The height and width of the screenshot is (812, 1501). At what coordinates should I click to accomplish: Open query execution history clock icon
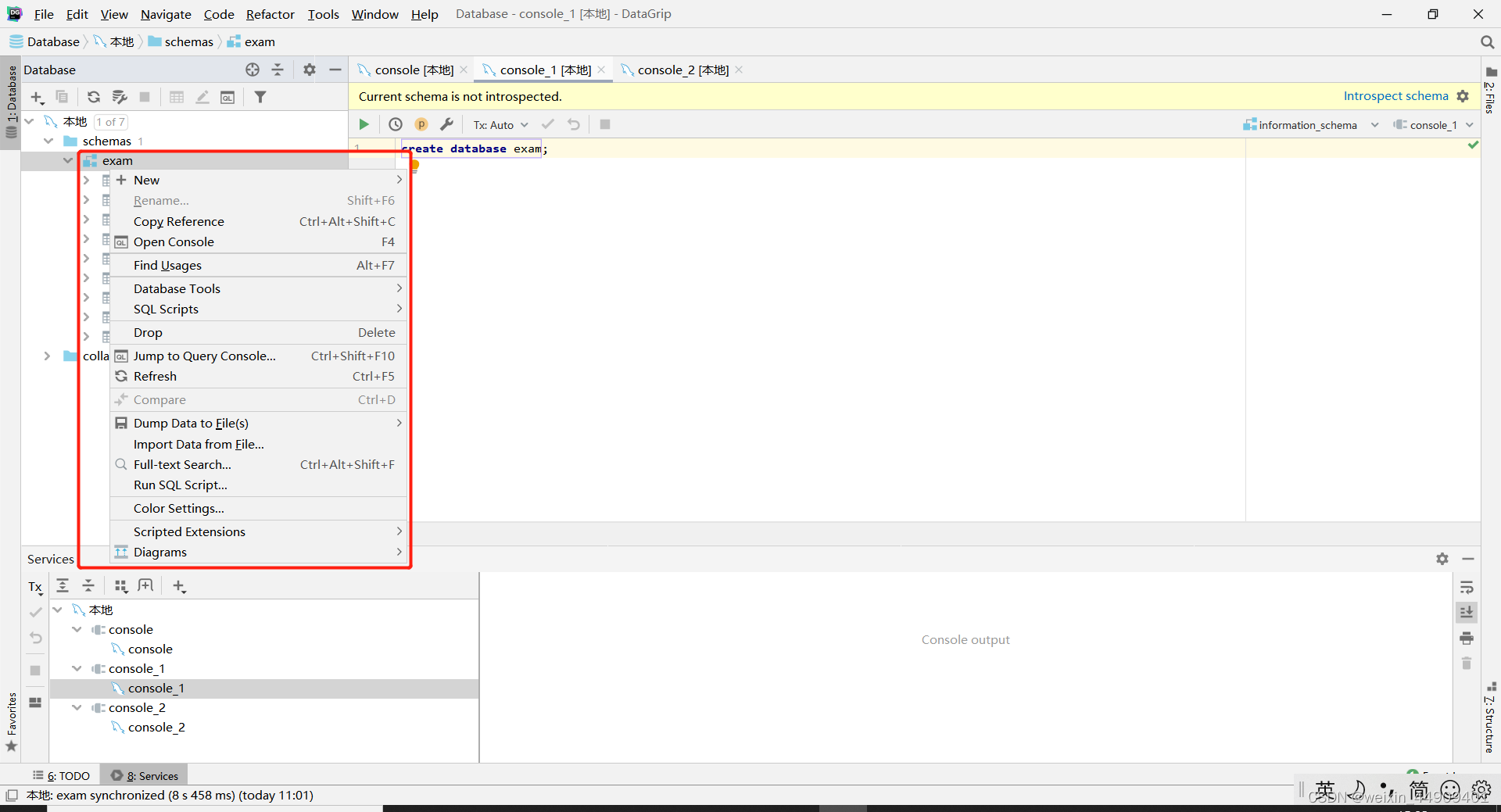395,124
